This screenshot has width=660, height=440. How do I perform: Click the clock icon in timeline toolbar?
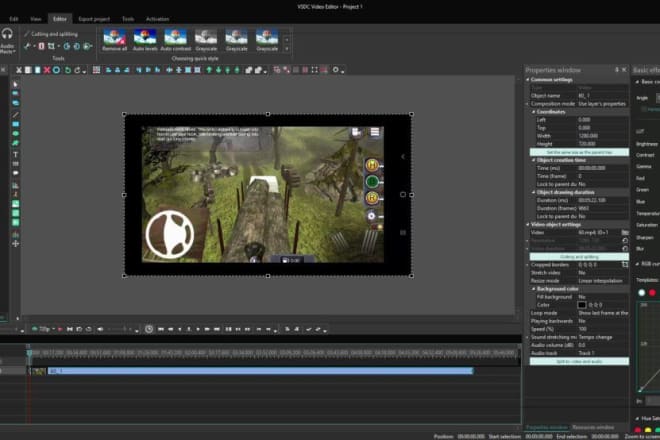tap(149, 329)
